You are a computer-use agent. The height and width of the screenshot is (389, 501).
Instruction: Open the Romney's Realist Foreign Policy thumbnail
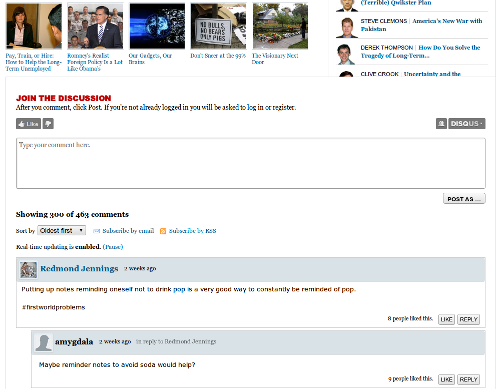tap(95, 26)
